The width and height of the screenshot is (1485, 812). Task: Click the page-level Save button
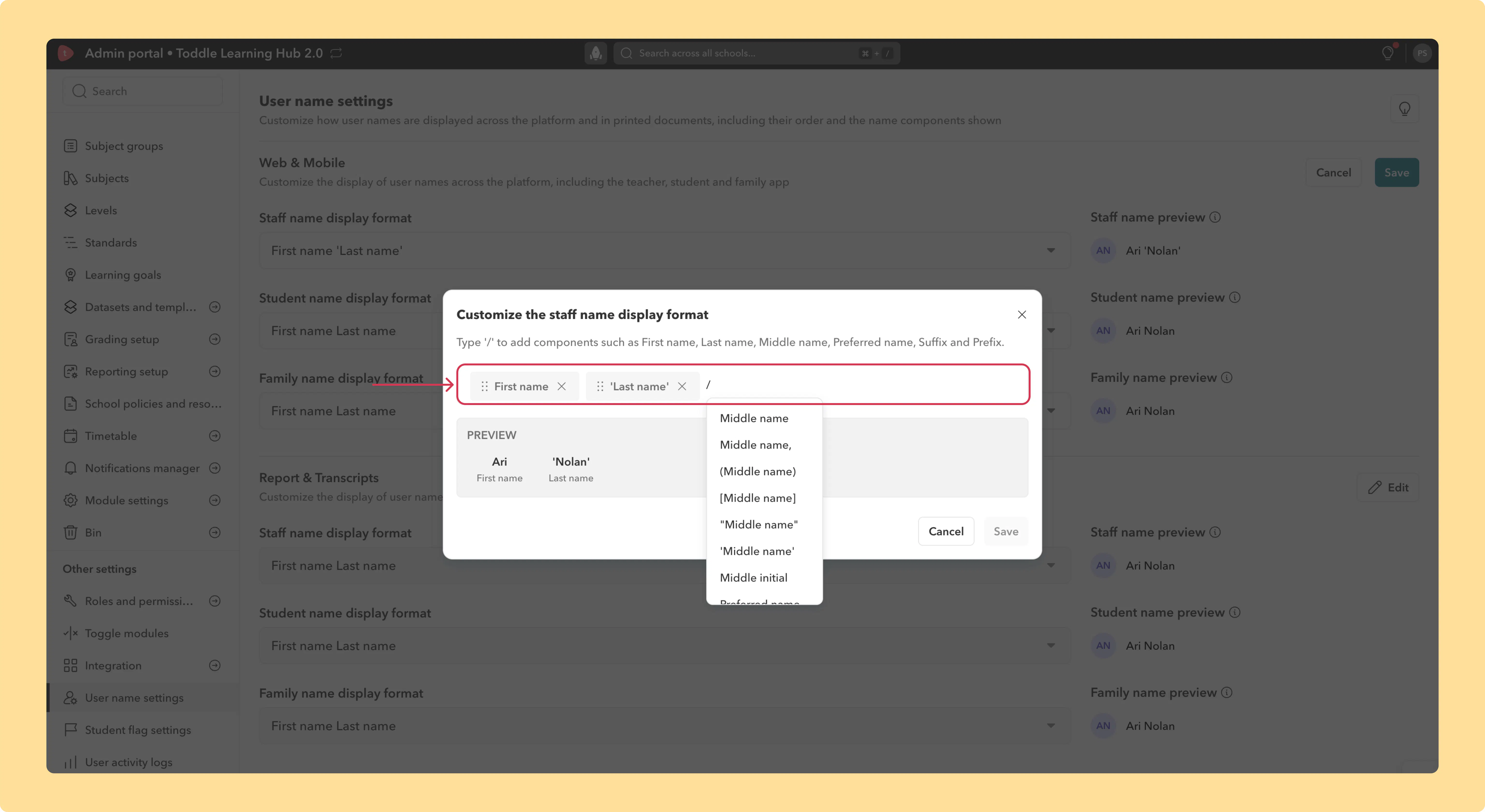click(x=1396, y=172)
